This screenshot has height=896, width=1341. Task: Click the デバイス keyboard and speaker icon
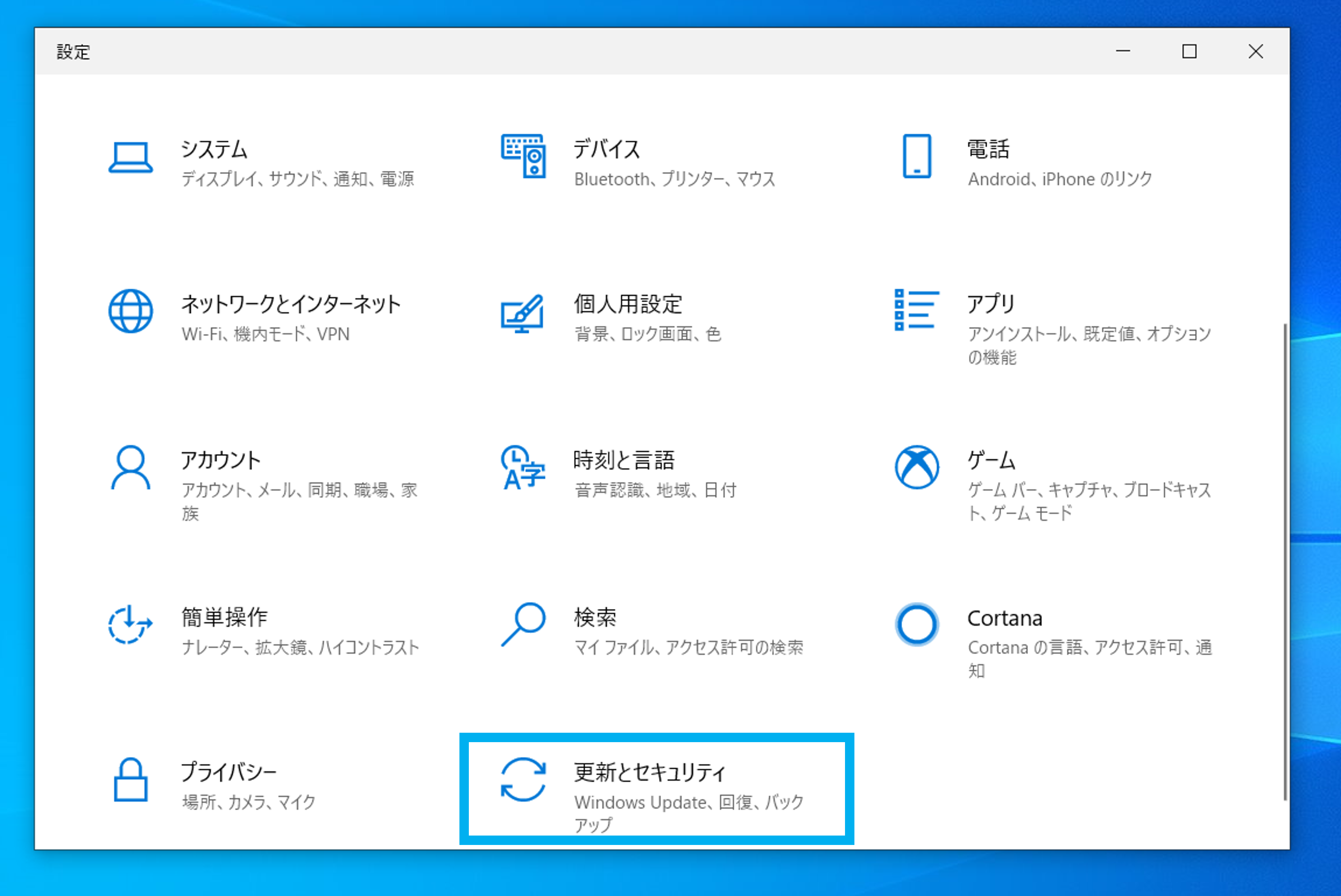(x=523, y=156)
